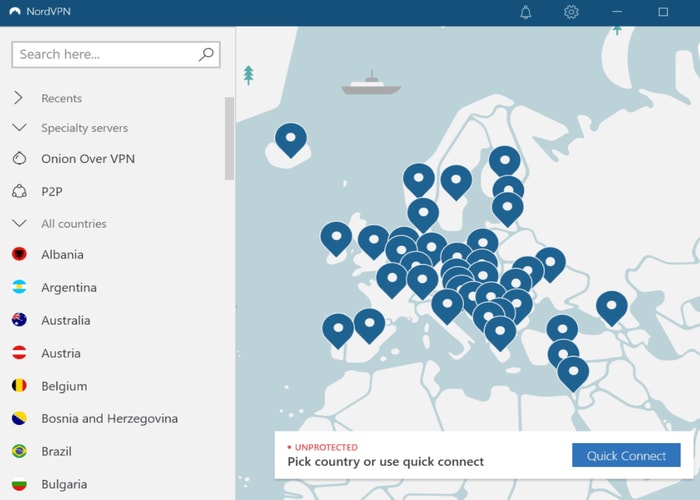The width and height of the screenshot is (700, 500).
Task: Focus the Search here input field
Action: (105, 54)
